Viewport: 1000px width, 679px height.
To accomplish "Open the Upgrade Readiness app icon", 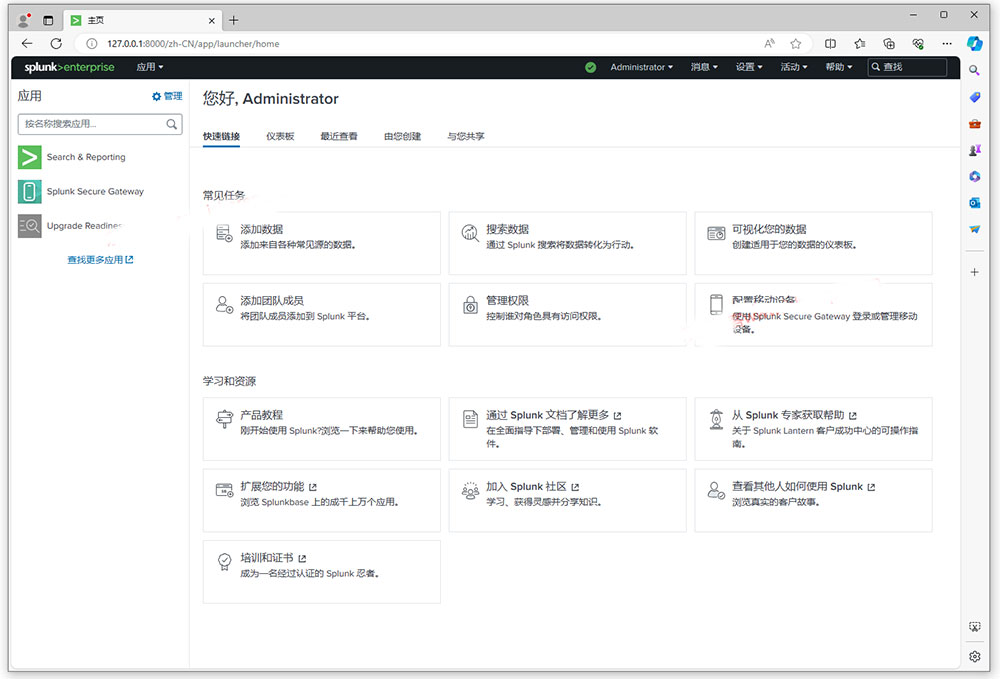I will coord(29,226).
